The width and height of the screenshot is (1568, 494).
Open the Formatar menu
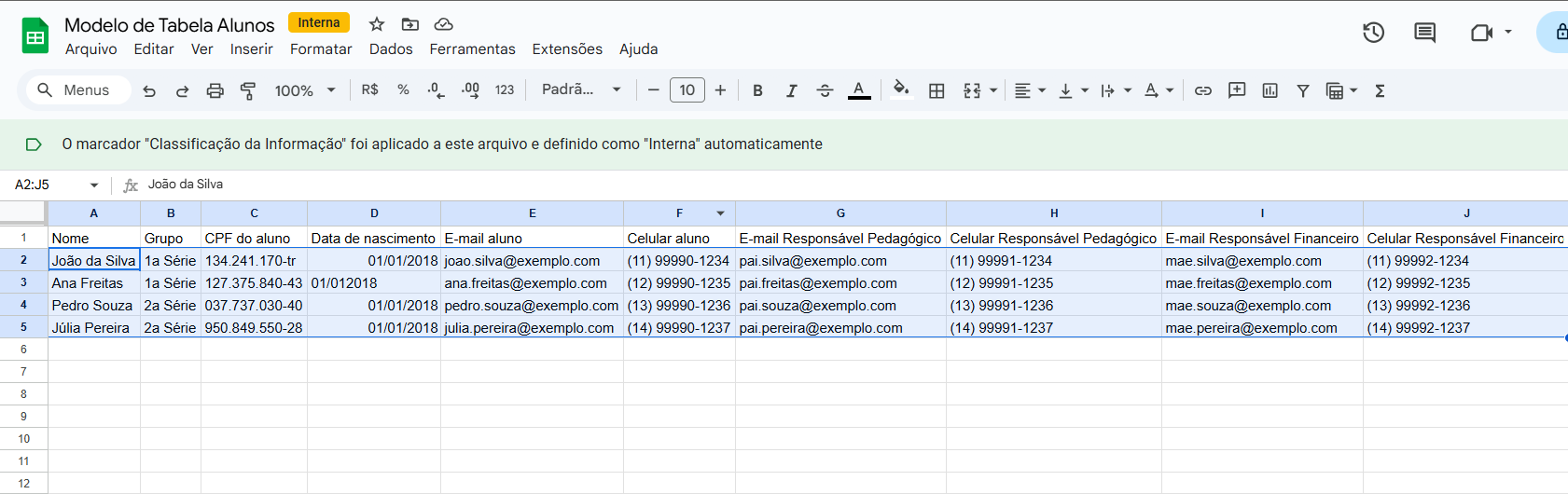tap(321, 49)
